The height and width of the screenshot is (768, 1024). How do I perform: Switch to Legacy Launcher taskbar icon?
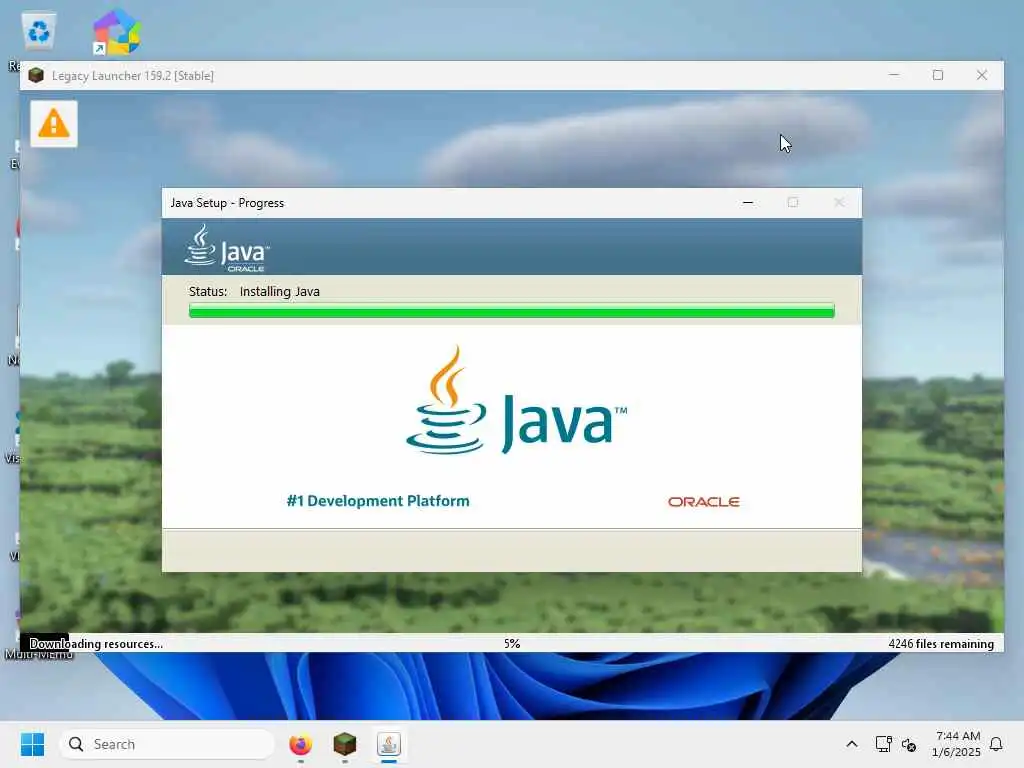pos(345,744)
